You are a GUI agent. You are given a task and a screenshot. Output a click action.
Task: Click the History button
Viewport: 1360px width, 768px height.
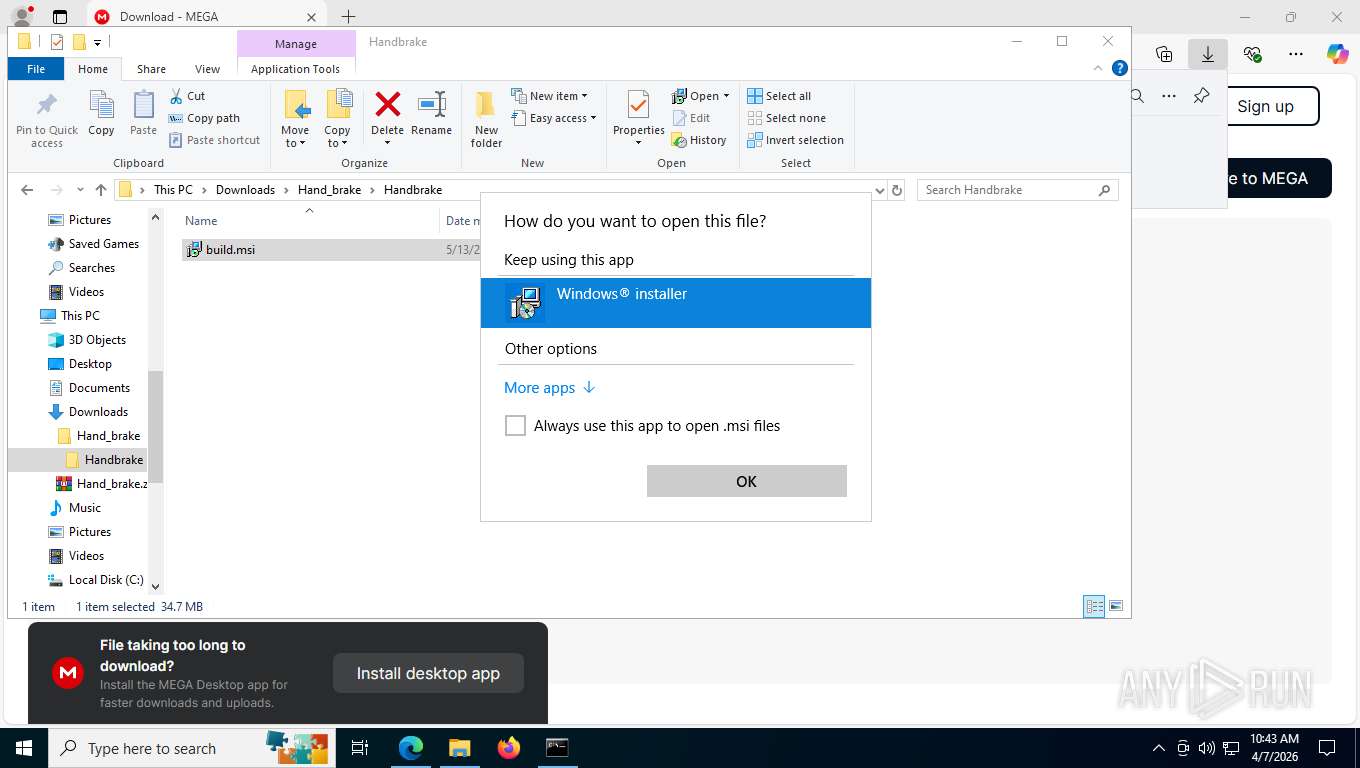(699, 140)
